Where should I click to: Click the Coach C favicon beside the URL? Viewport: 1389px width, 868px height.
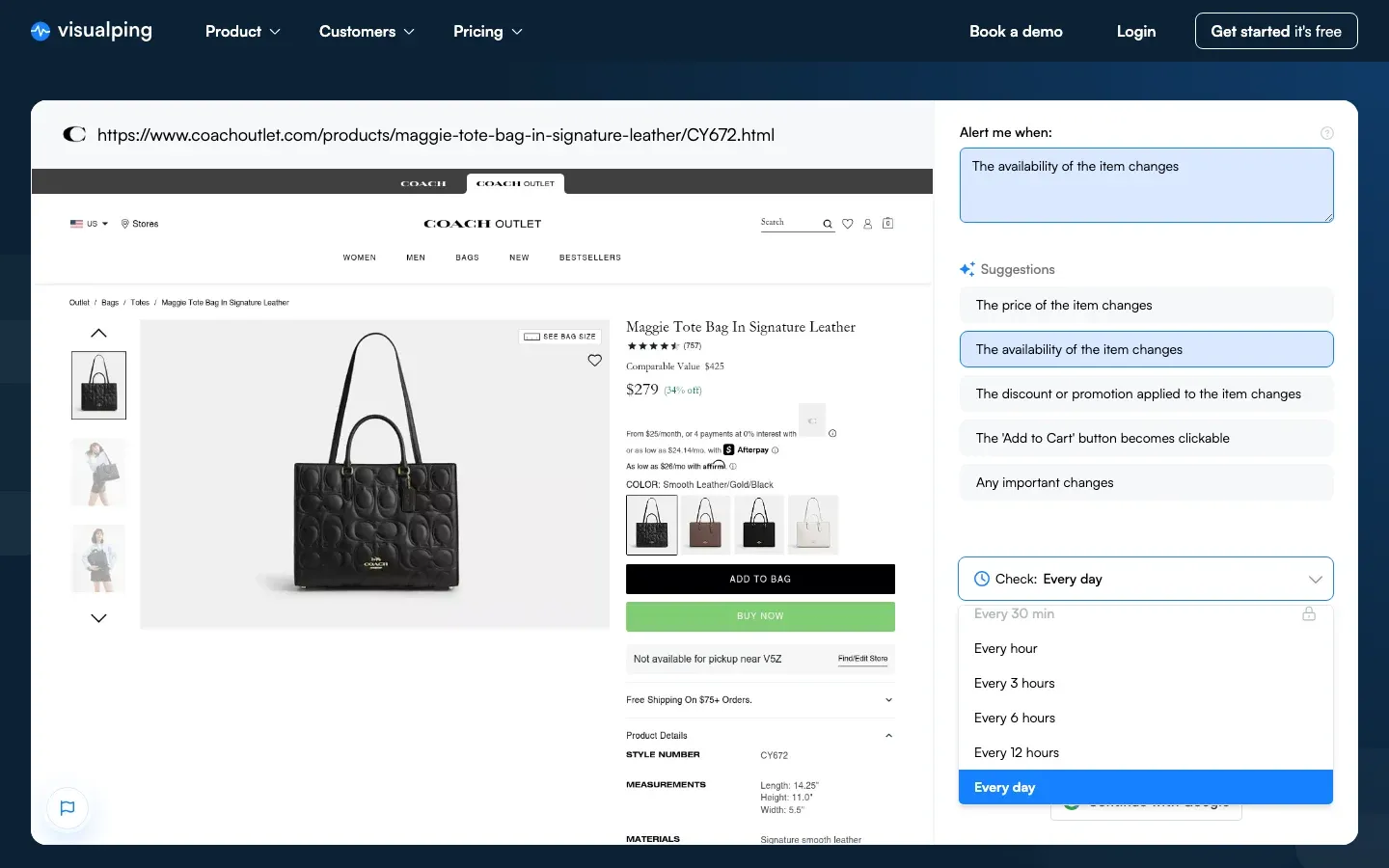(x=74, y=134)
